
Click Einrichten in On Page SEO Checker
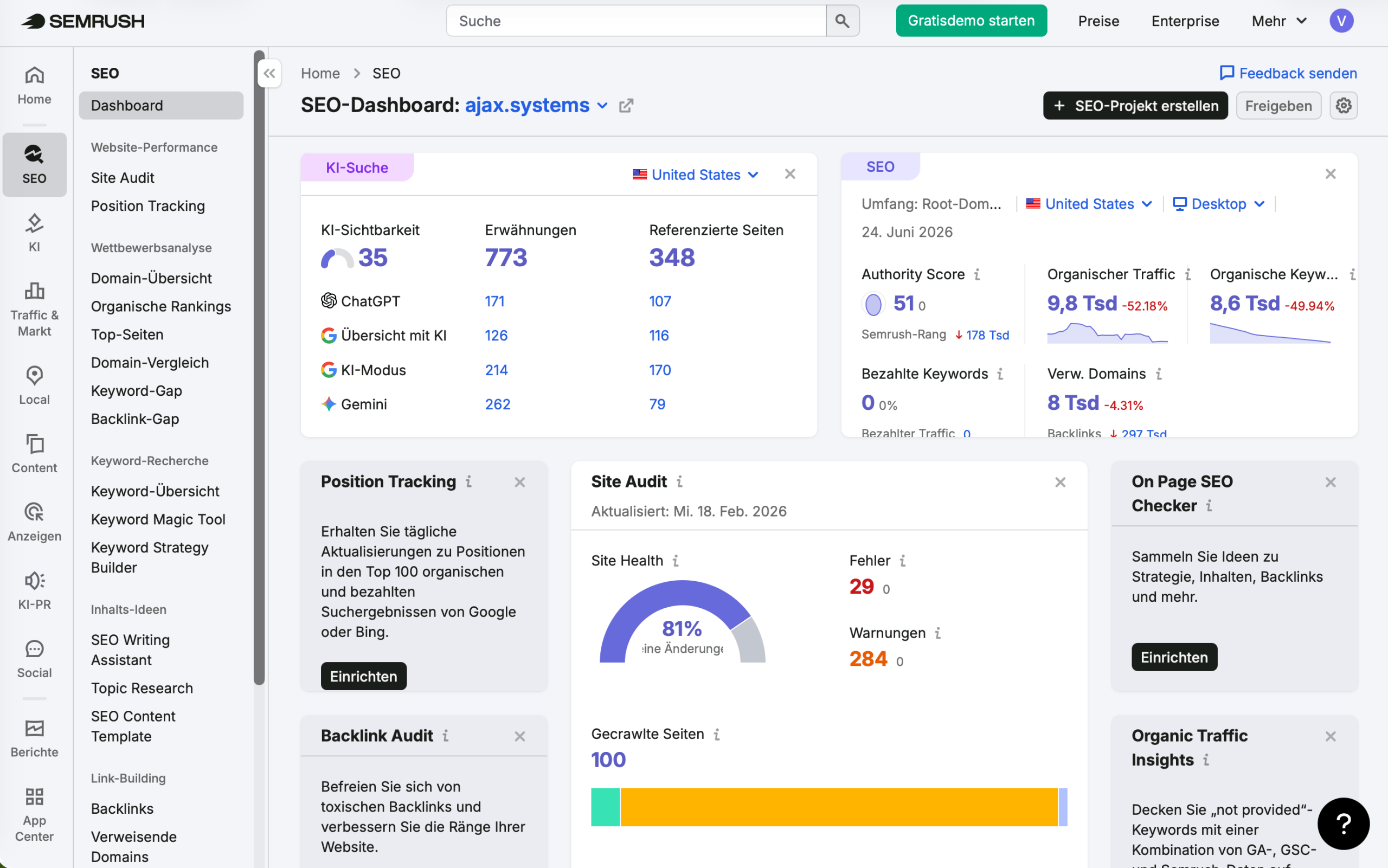tap(1174, 657)
